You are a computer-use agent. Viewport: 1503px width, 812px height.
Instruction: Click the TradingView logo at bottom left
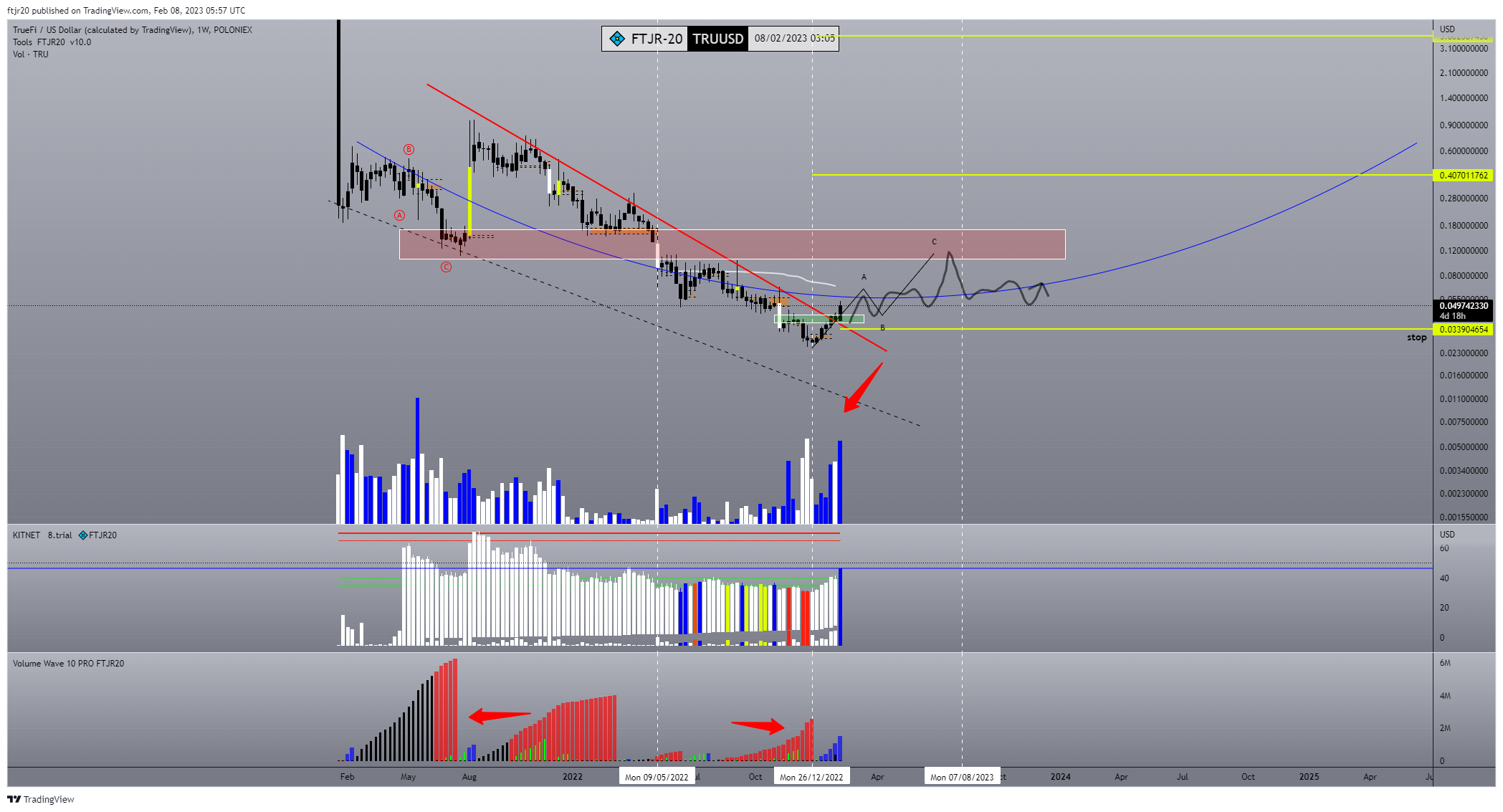click(41, 799)
